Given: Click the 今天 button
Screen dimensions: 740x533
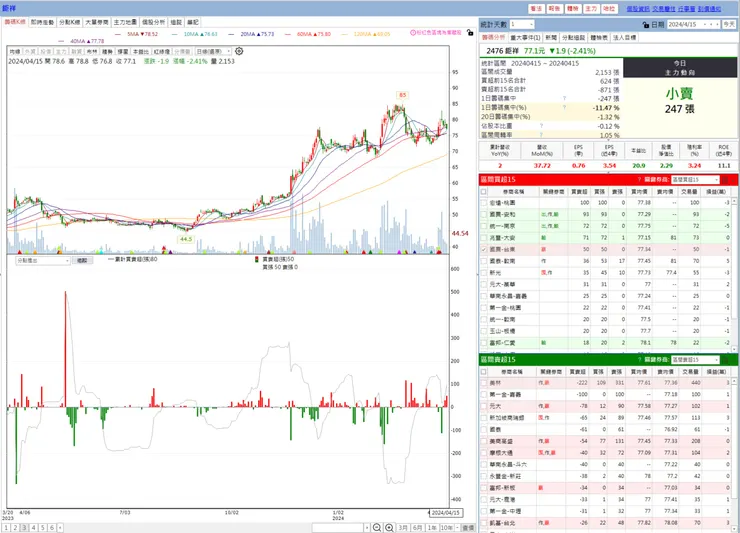Looking at the screenshot, I should click(x=729, y=25).
